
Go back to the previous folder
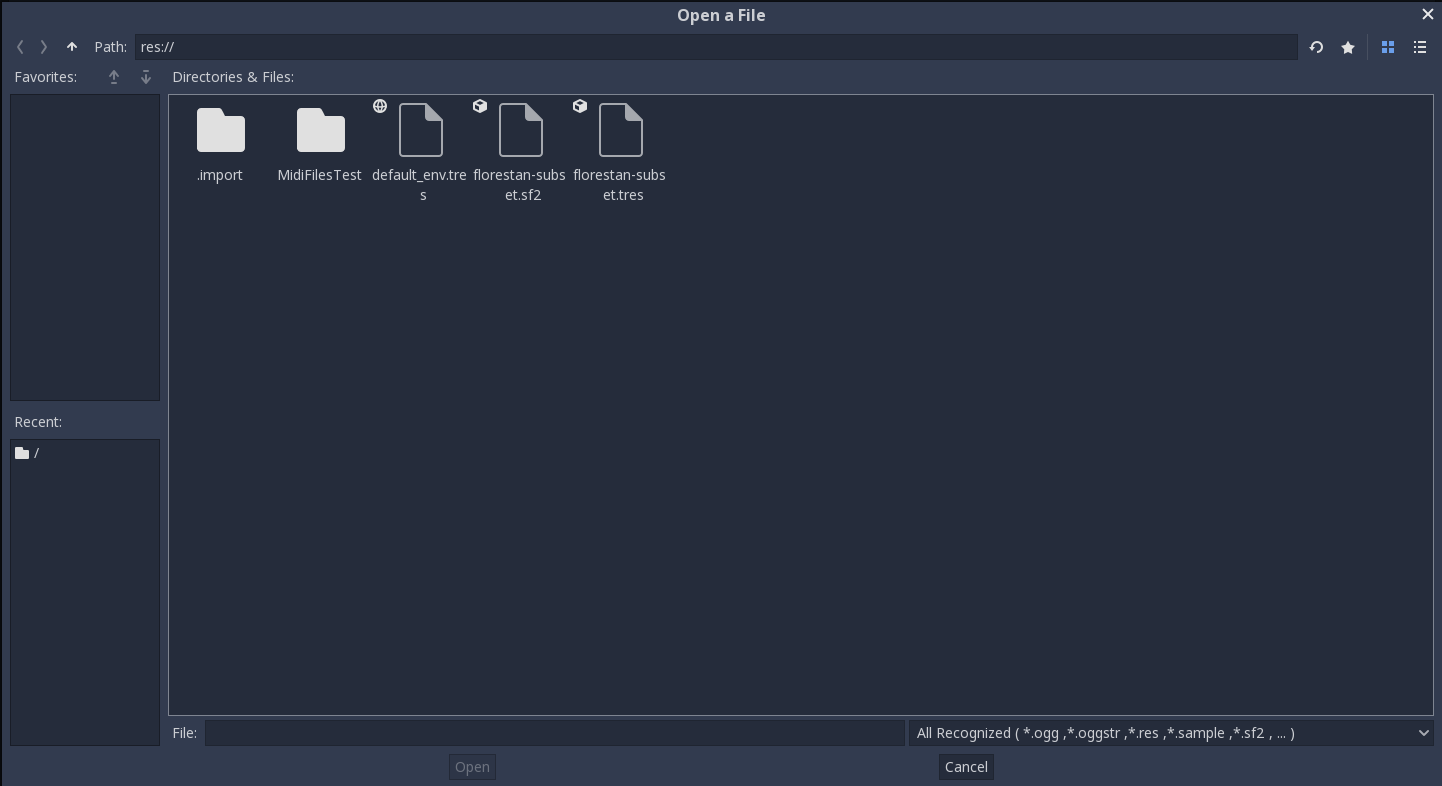(20, 47)
